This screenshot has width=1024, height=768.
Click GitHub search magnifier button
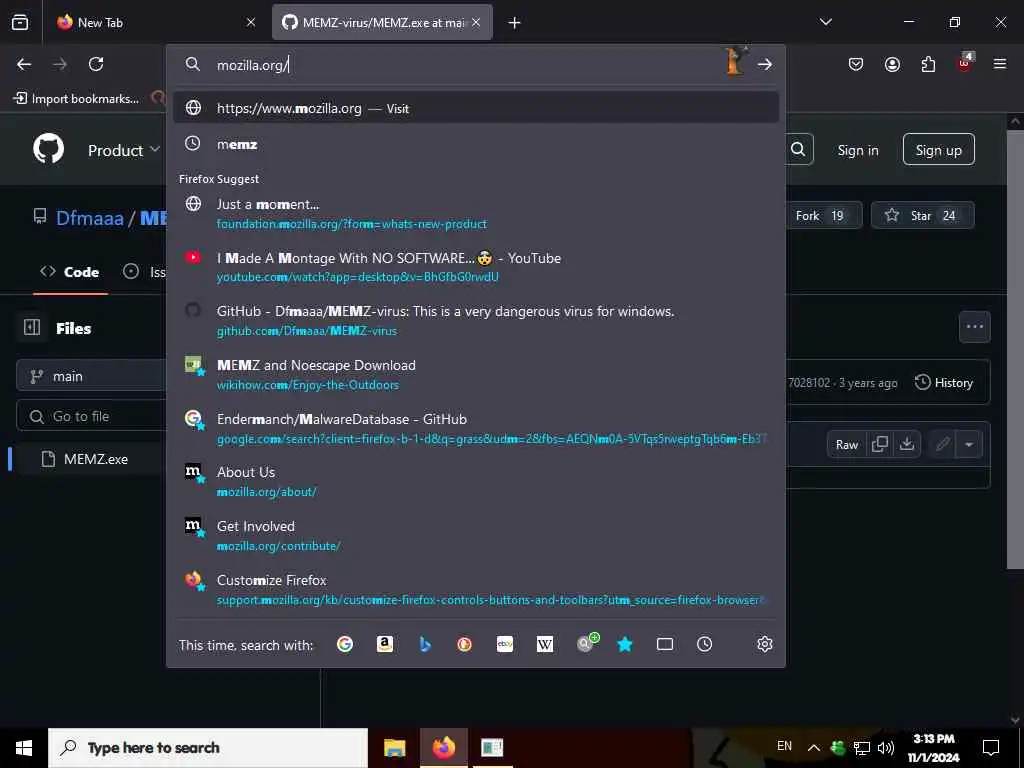click(x=798, y=149)
